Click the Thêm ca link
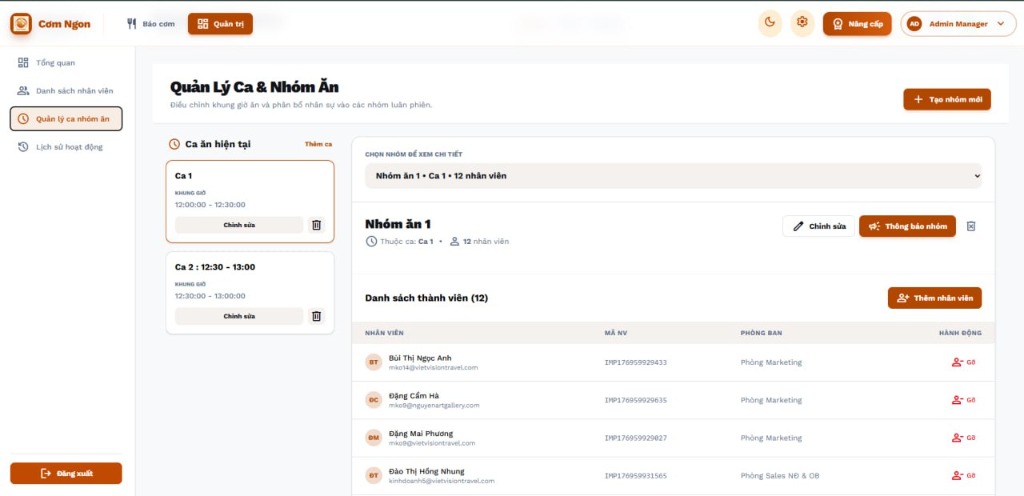The width and height of the screenshot is (1024, 496). pyautogui.click(x=318, y=144)
